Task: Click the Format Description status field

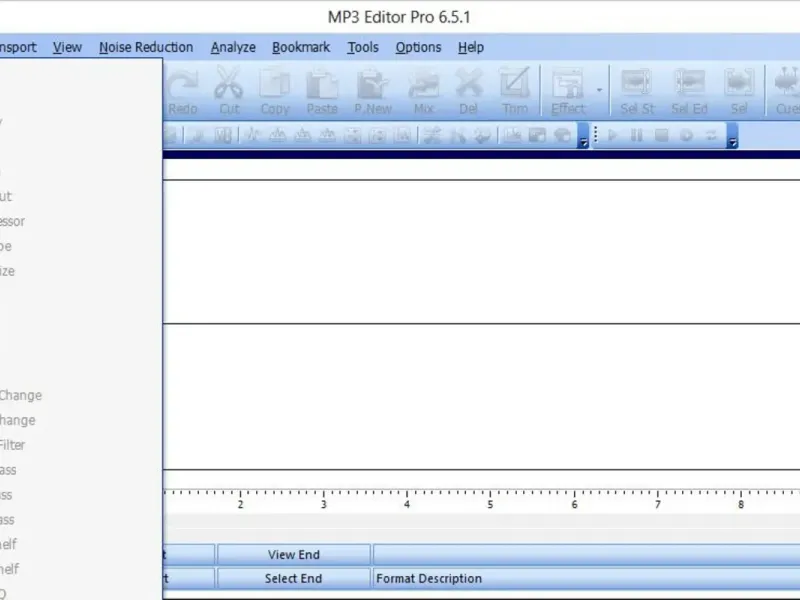Action: (x=587, y=578)
